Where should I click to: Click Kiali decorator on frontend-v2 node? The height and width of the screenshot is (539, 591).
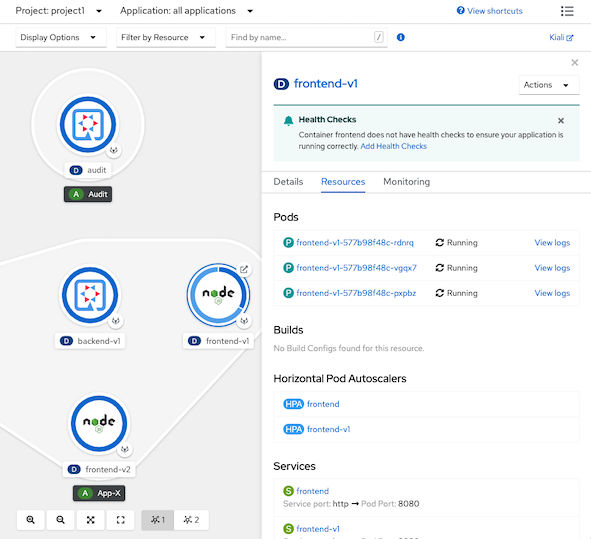pos(125,449)
